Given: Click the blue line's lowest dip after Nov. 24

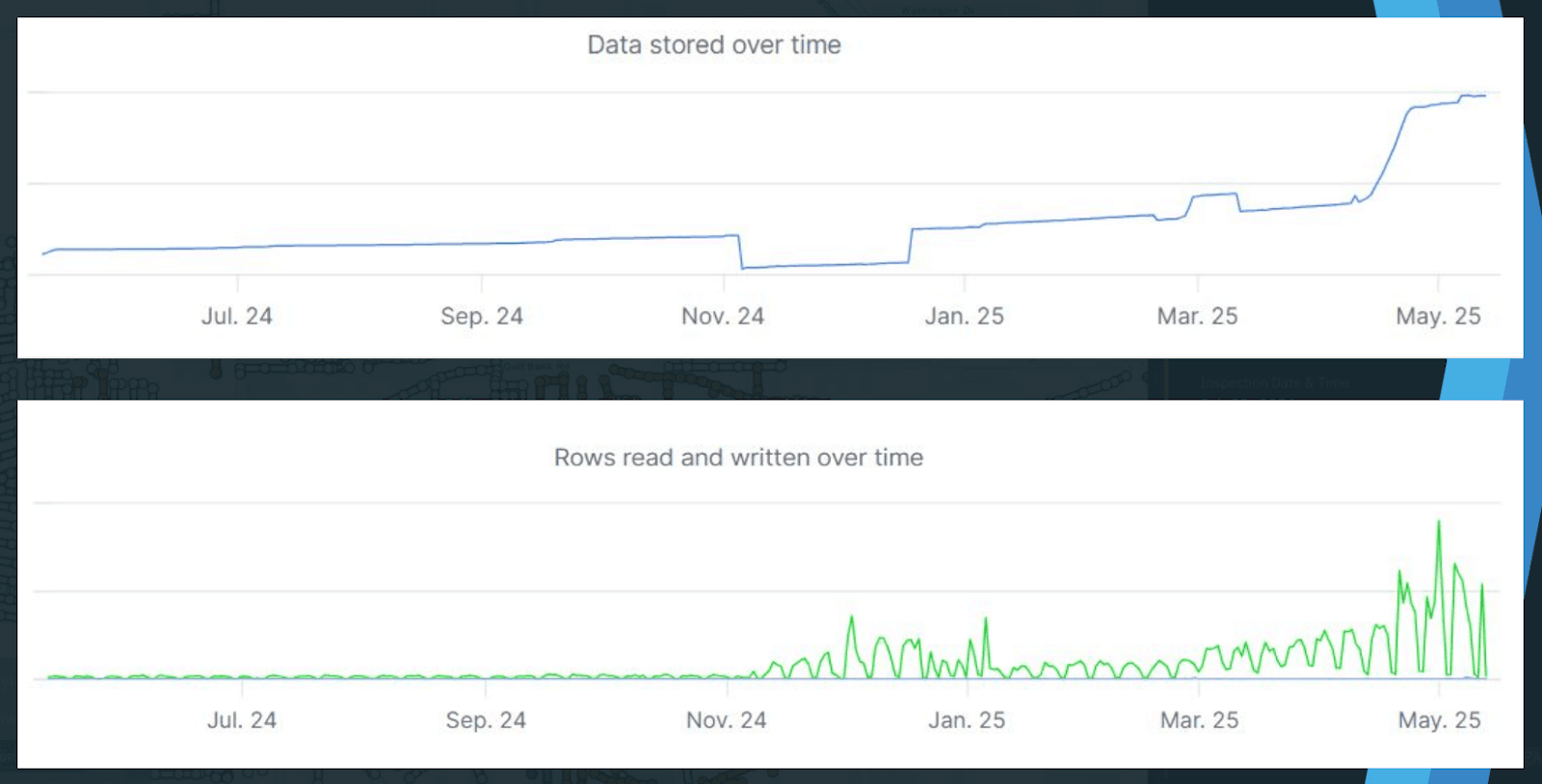Looking at the screenshot, I should pos(743,268).
